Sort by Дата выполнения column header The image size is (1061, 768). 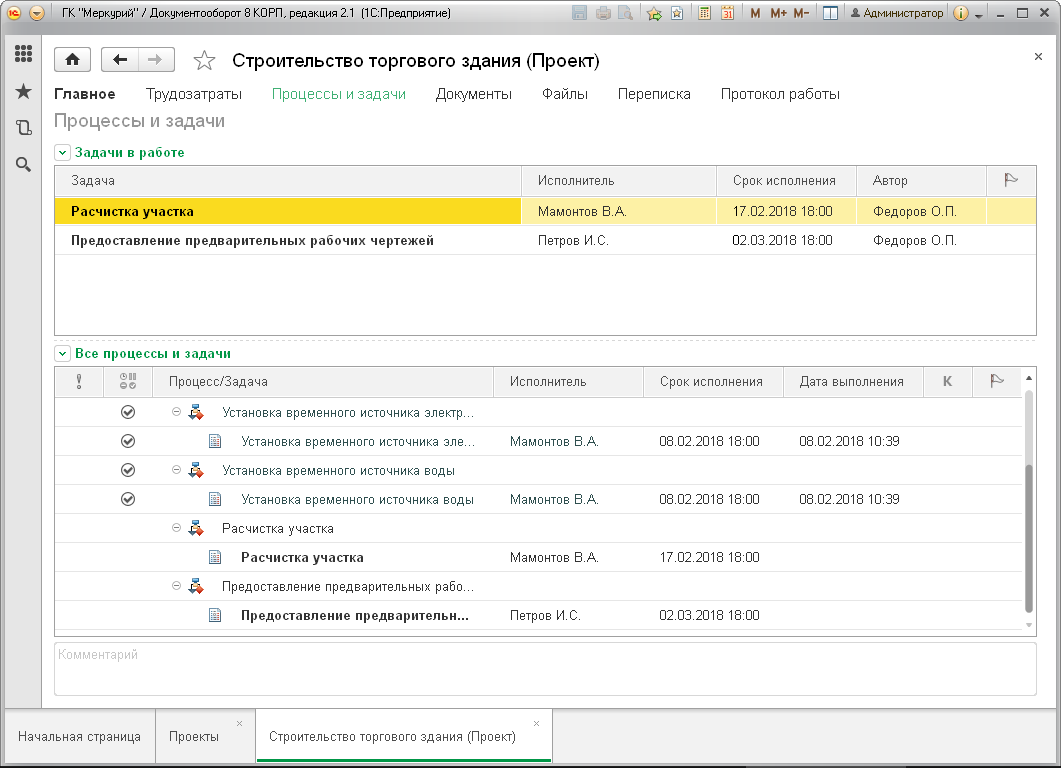(853, 382)
